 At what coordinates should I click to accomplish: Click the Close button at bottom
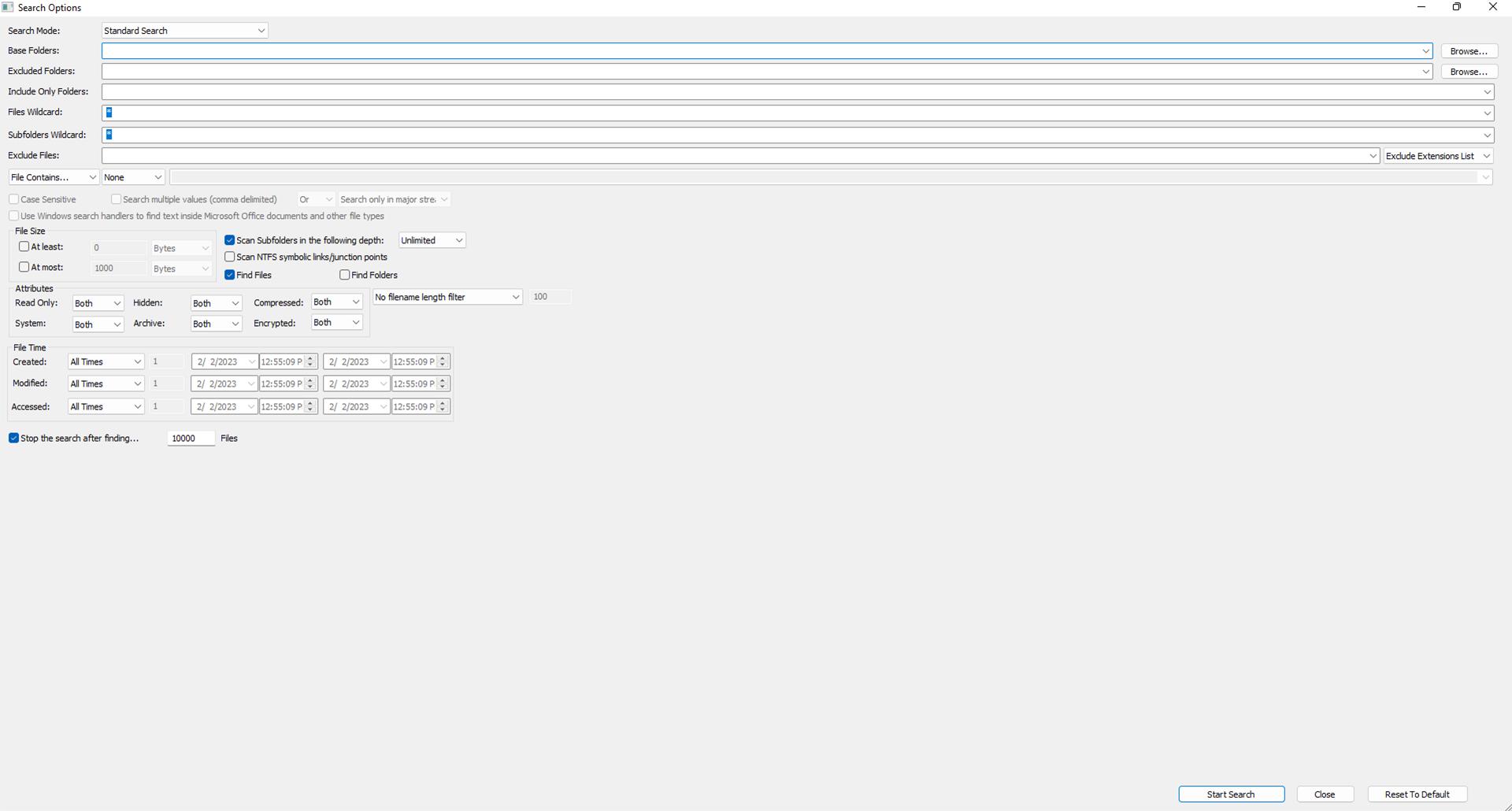click(x=1325, y=794)
